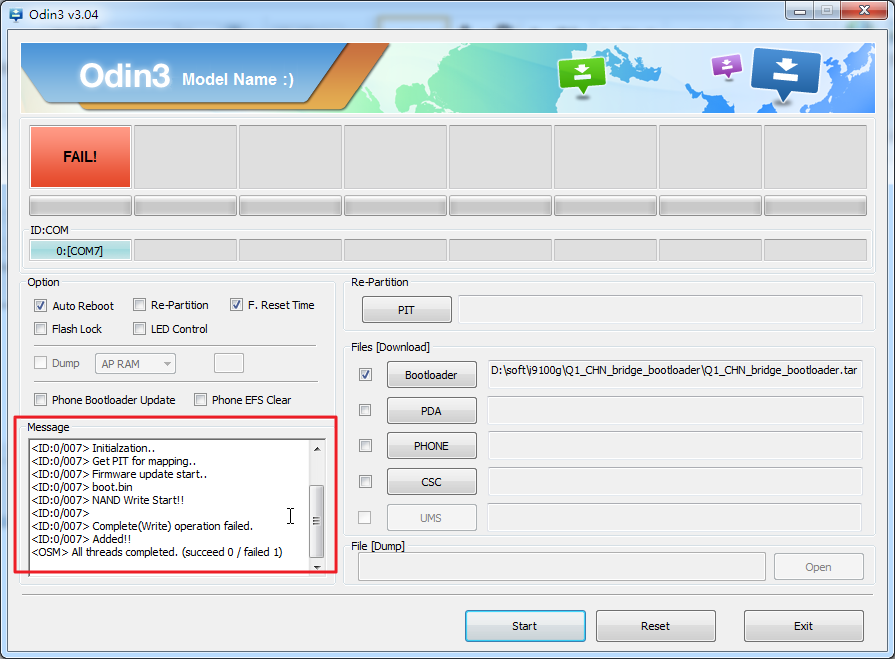Image resolution: width=895 pixels, height=659 pixels.
Task: Click the PIT file path field
Action: tap(660, 309)
